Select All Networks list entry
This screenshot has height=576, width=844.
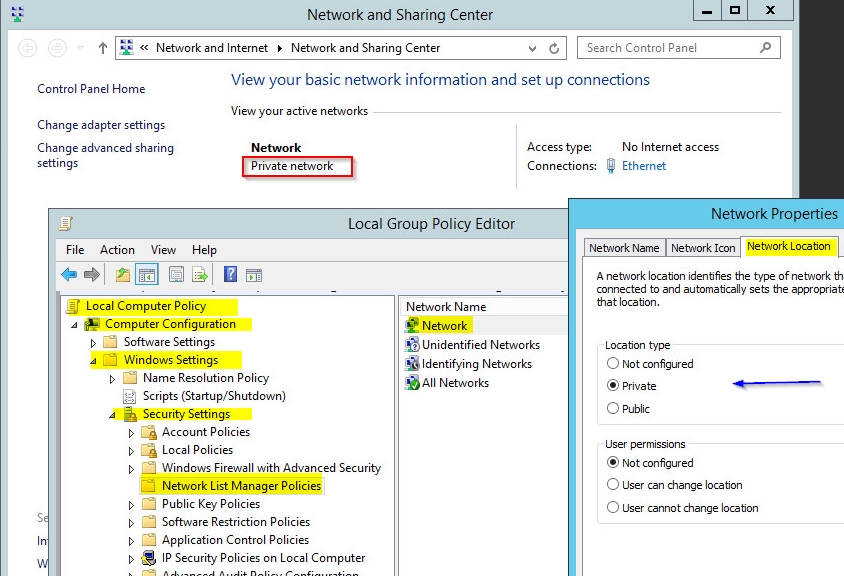[x=455, y=383]
